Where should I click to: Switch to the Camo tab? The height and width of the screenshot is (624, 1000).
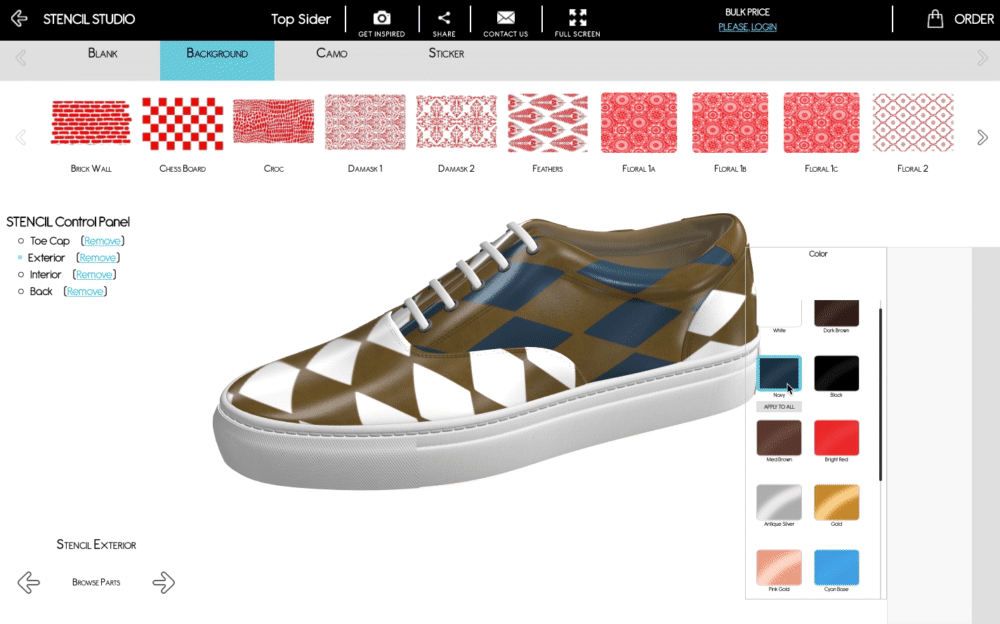tap(331, 53)
